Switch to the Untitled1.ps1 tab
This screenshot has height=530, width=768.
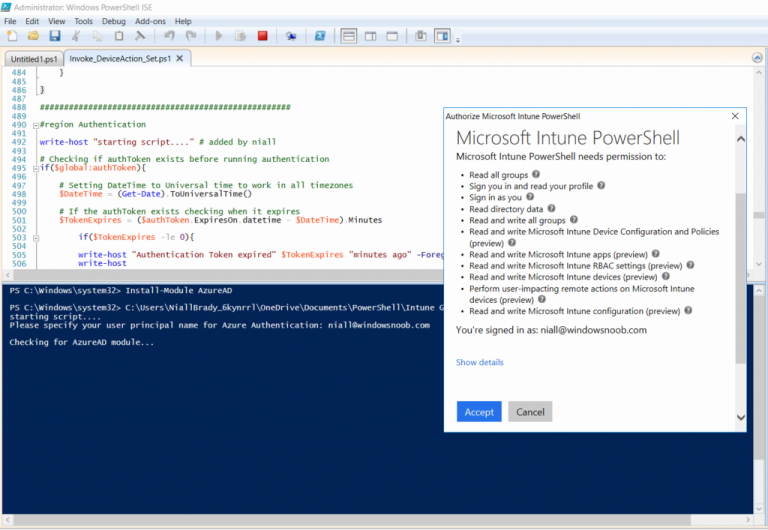click(33, 59)
